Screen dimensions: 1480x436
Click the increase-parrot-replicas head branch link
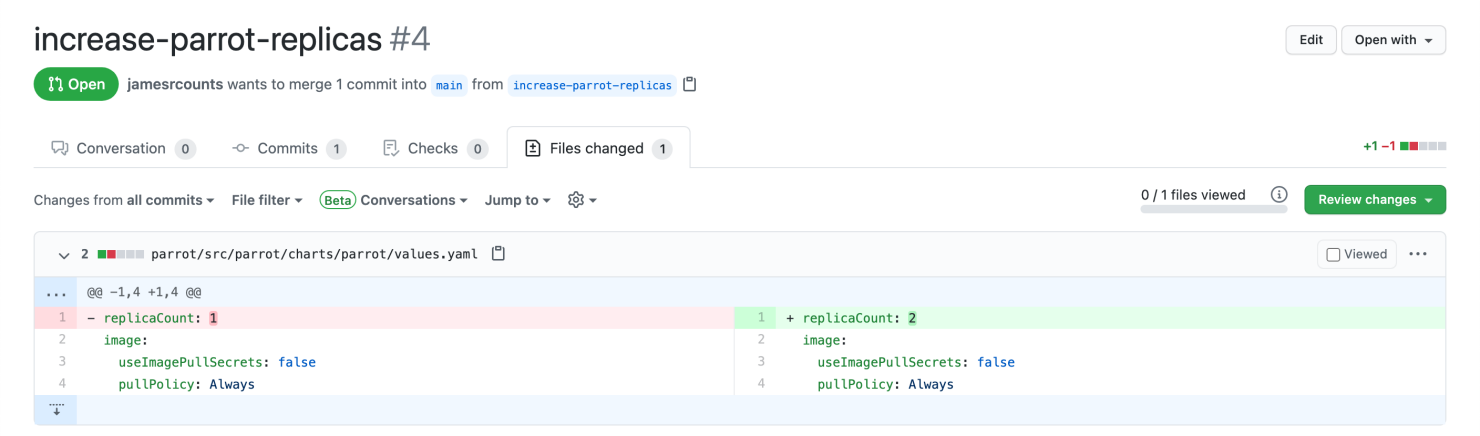coord(592,85)
